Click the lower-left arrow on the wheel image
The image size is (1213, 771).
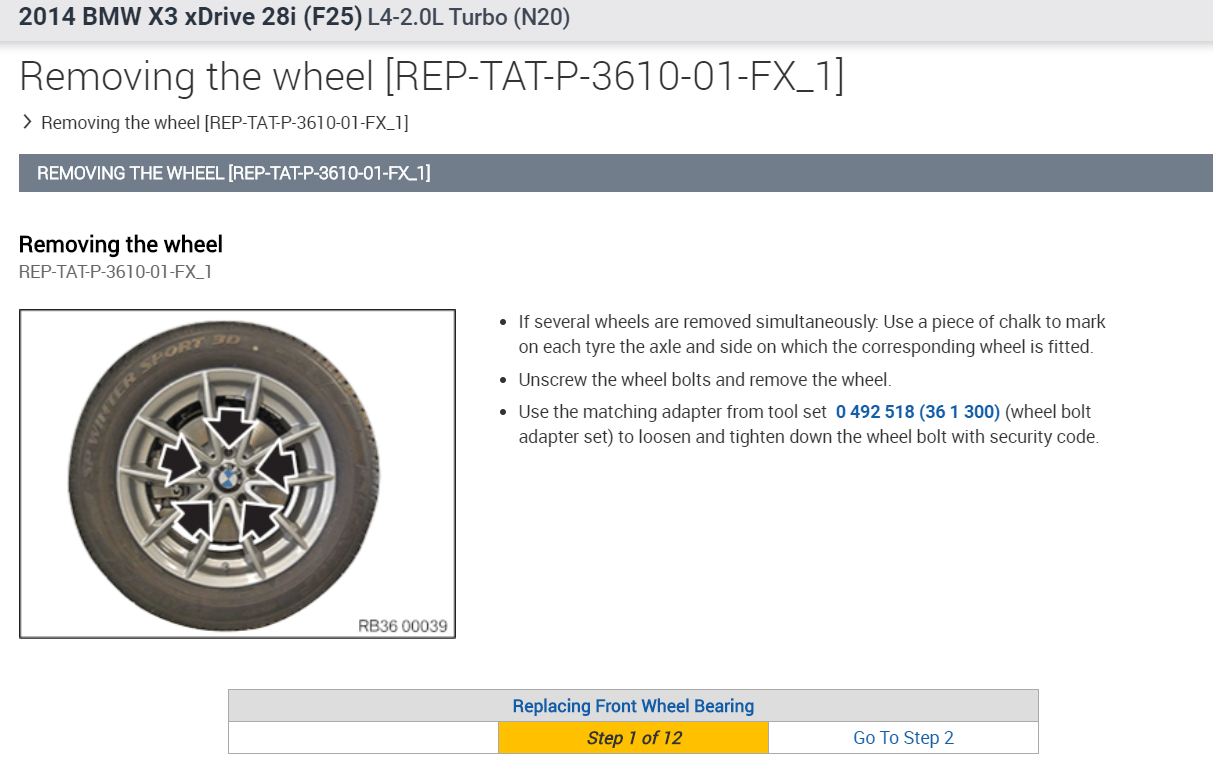pos(196,519)
